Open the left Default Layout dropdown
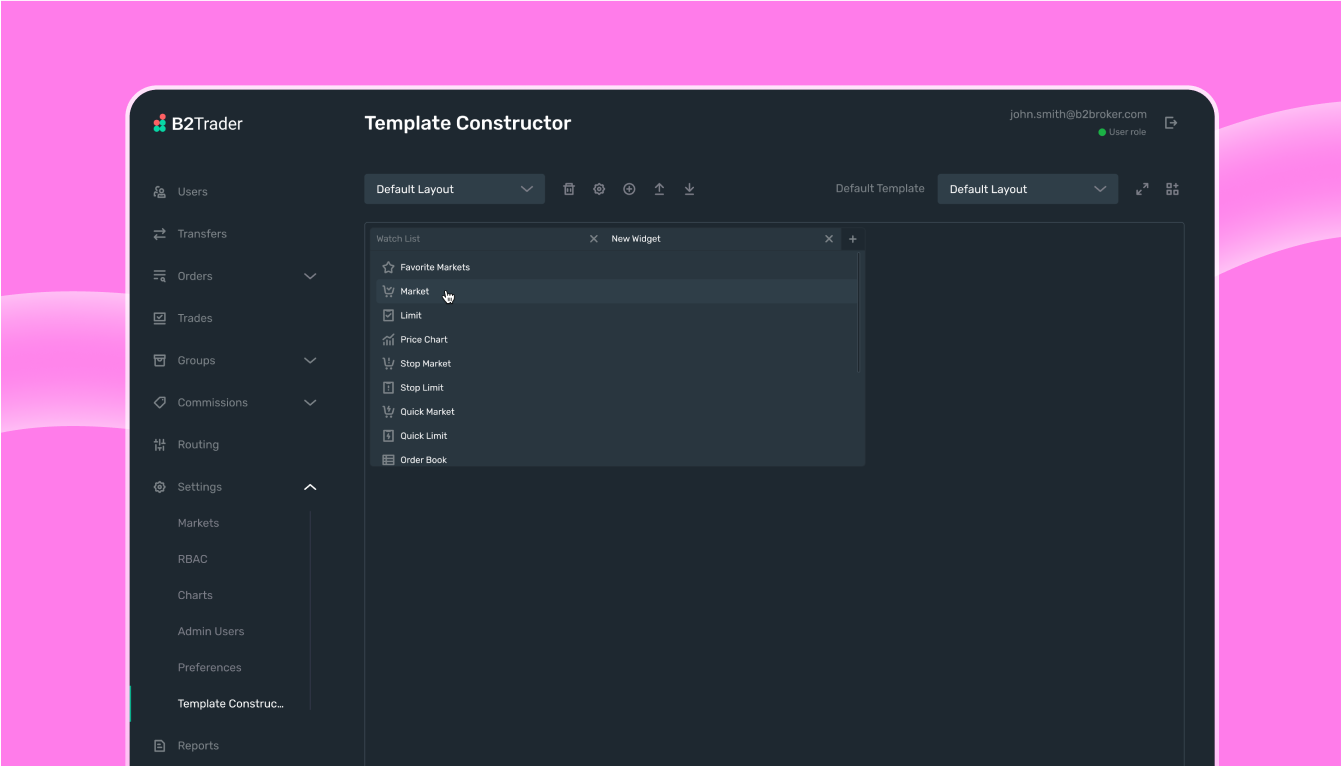This screenshot has height=766, width=1341. 454,189
